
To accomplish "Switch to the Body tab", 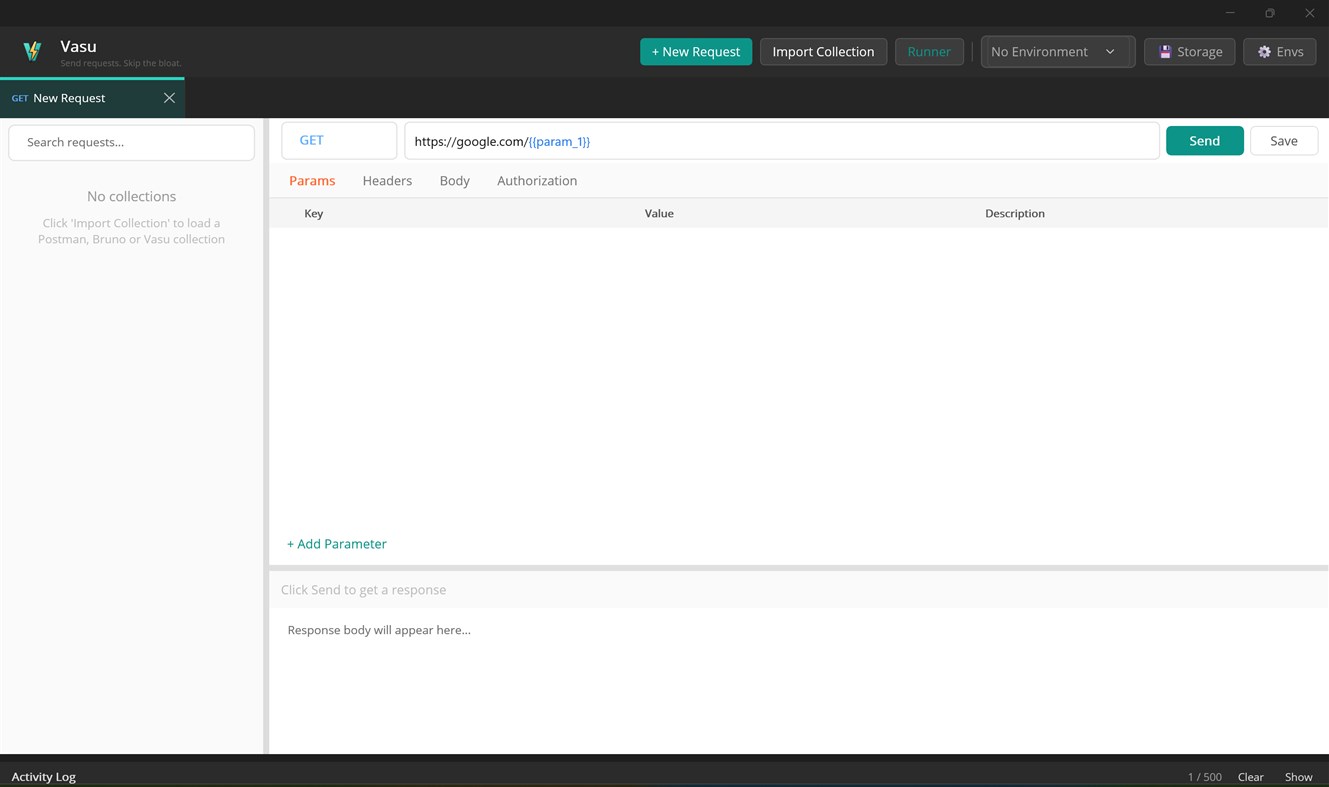I will coord(455,181).
